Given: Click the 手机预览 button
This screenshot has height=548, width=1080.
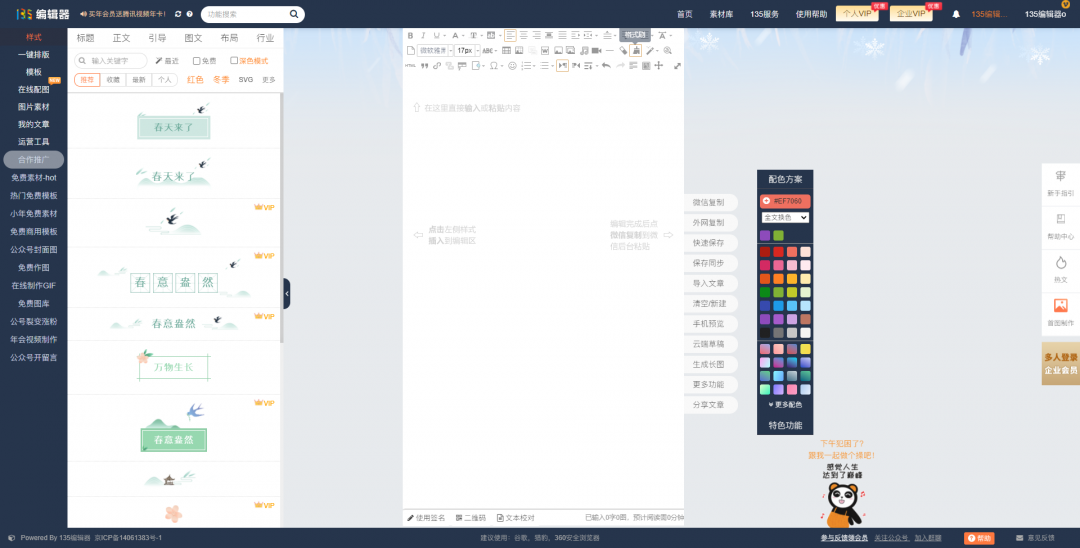Looking at the screenshot, I should click(x=708, y=324).
